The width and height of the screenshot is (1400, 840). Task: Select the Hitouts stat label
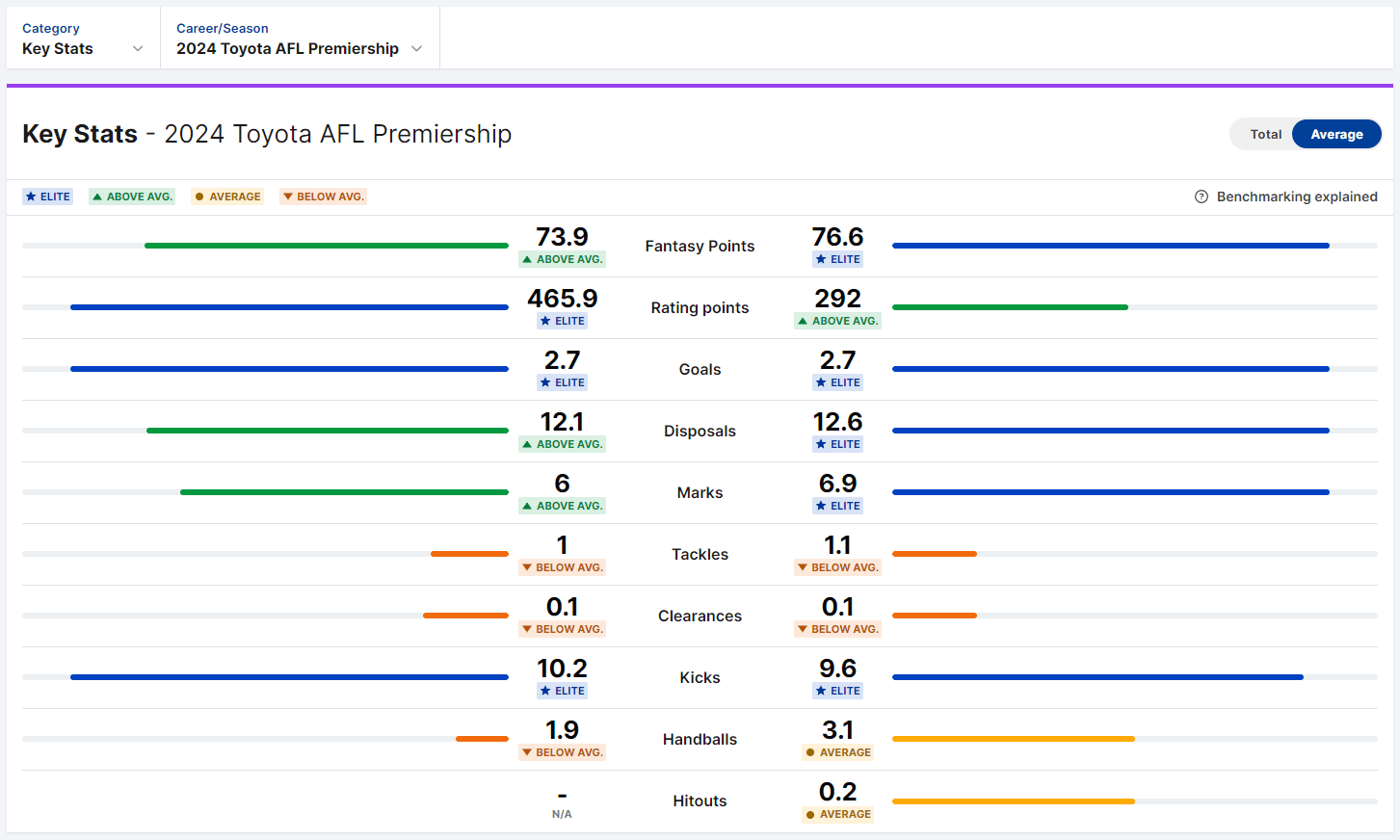coord(700,801)
